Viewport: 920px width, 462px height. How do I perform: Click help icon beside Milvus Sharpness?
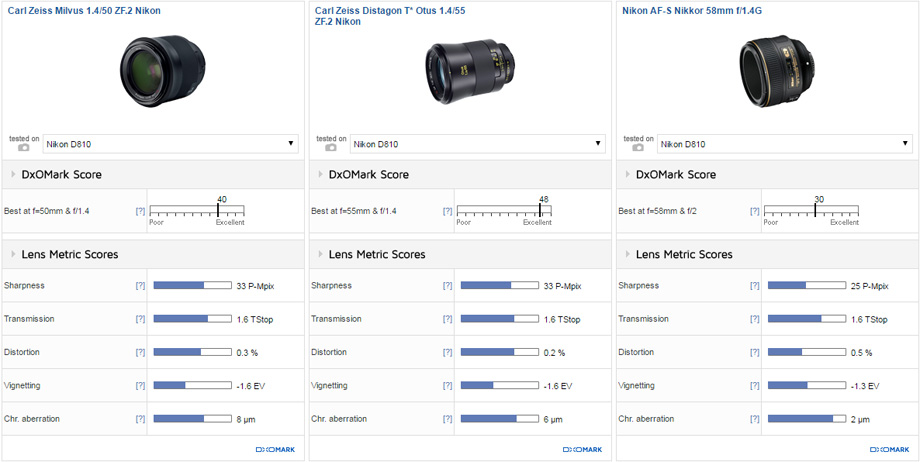pos(140,286)
